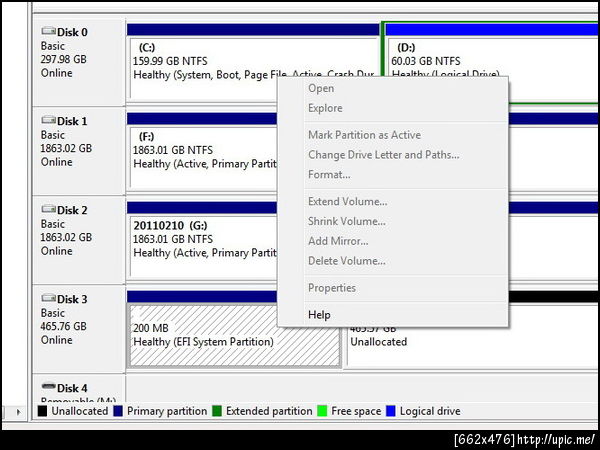Click the Logical drive legend text

(430, 411)
